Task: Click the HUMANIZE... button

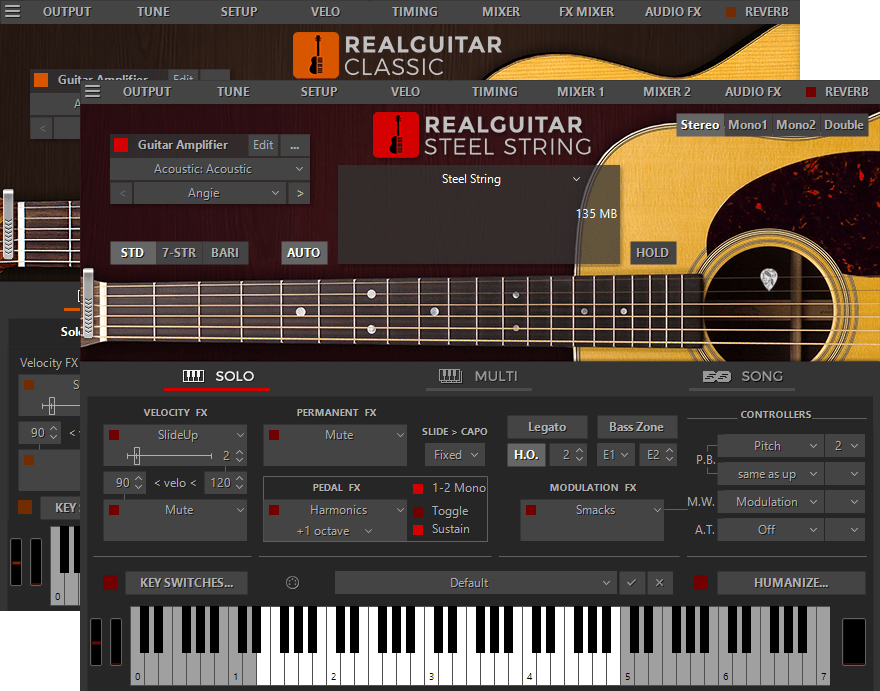Action: (790, 583)
